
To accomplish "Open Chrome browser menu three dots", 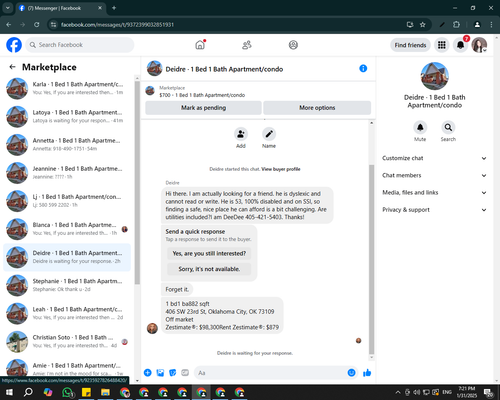I will point(491,25).
